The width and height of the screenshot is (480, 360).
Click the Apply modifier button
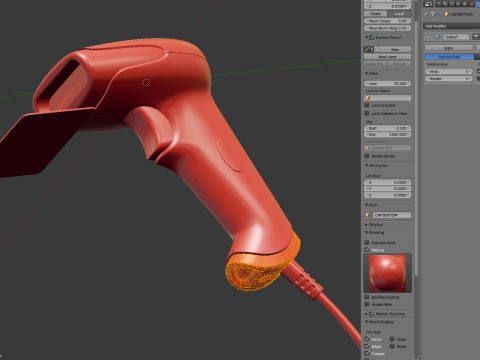tap(449, 48)
